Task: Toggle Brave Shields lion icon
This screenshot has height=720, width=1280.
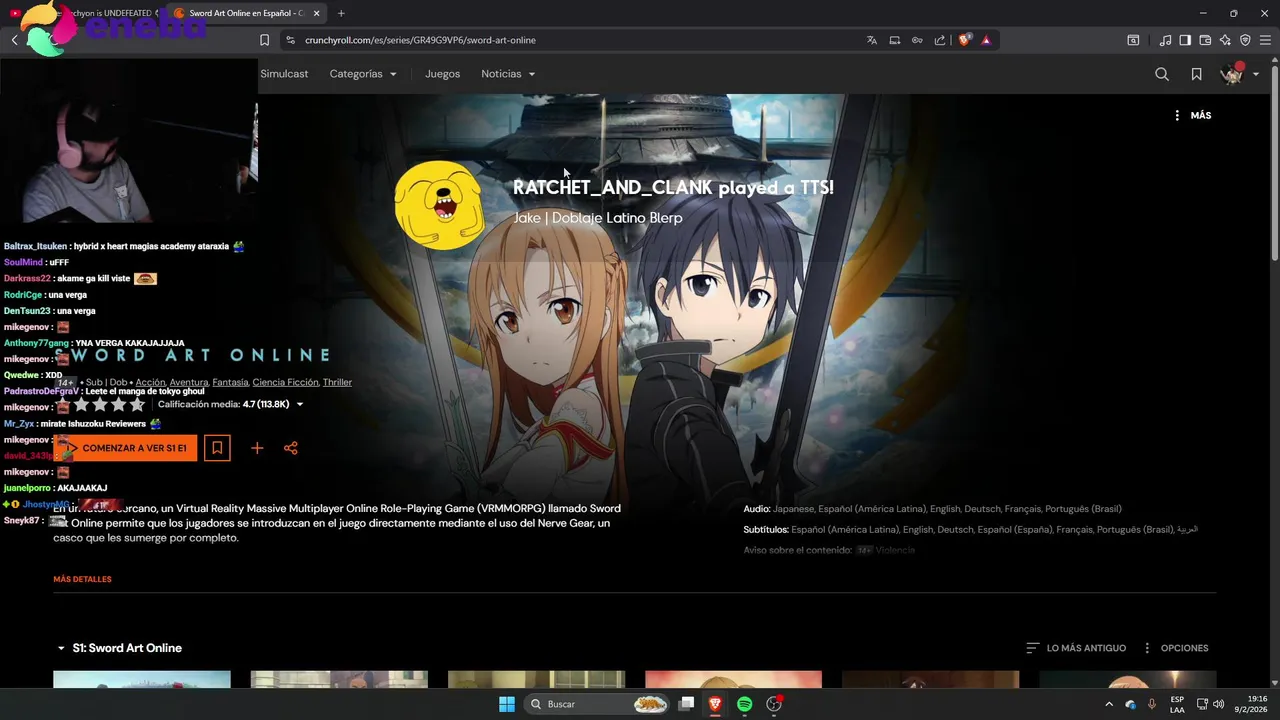Action: click(964, 40)
